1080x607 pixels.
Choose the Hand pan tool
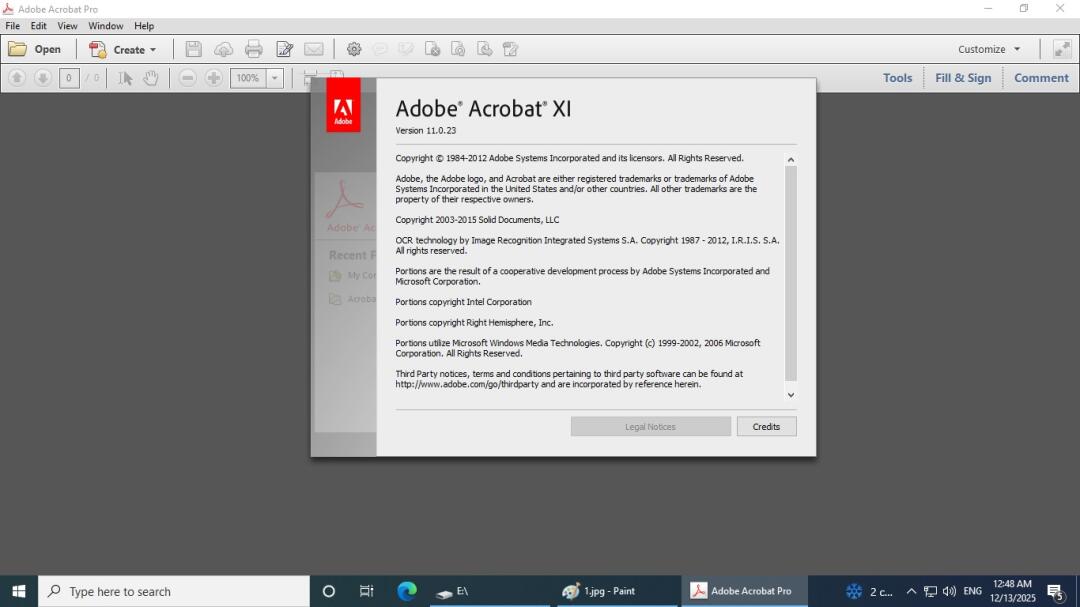pos(151,78)
